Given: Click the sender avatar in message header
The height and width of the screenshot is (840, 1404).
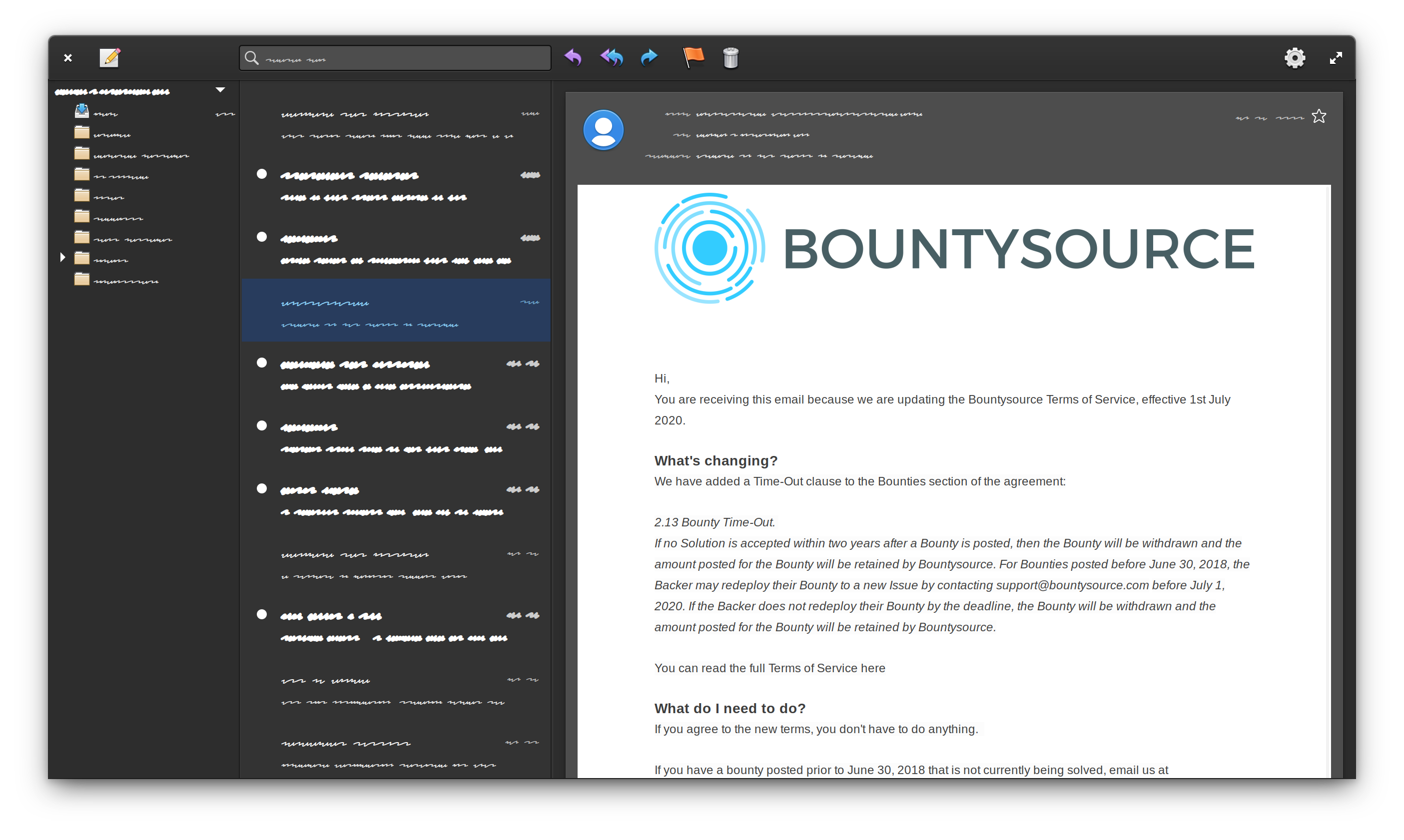Looking at the screenshot, I should 604,130.
